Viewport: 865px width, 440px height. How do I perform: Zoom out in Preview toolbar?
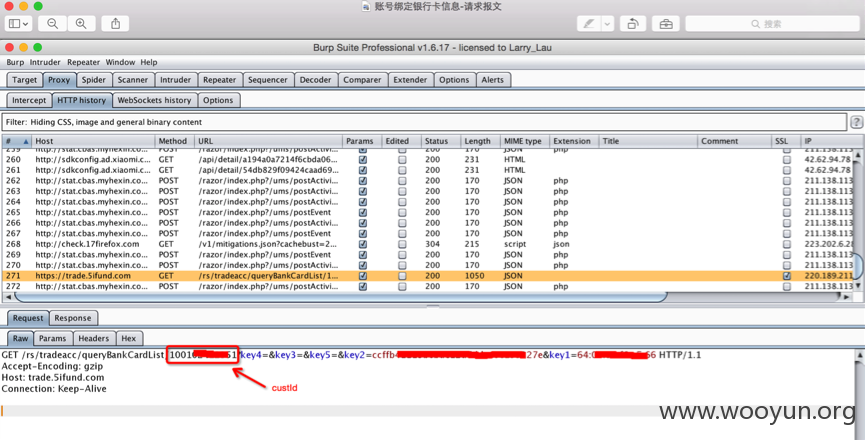pos(52,24)
